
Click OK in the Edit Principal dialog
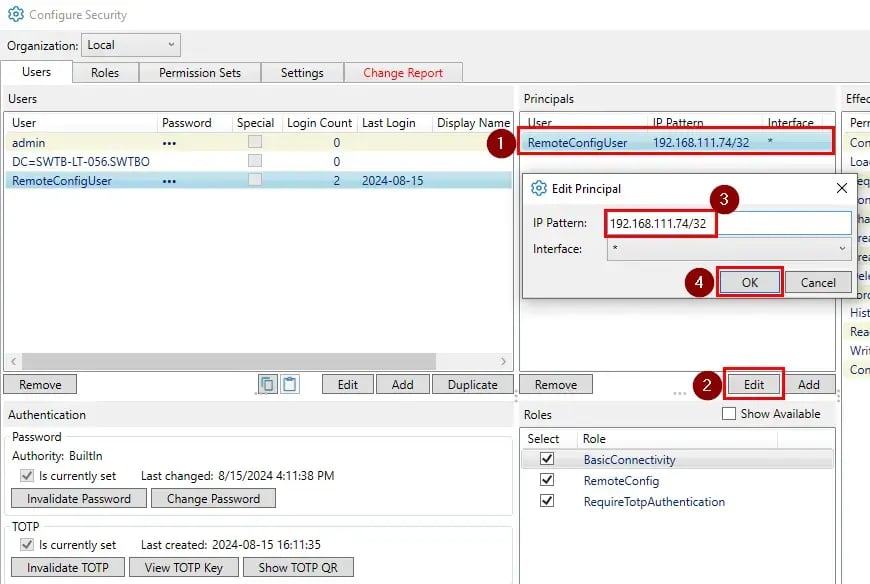(750, 282)
